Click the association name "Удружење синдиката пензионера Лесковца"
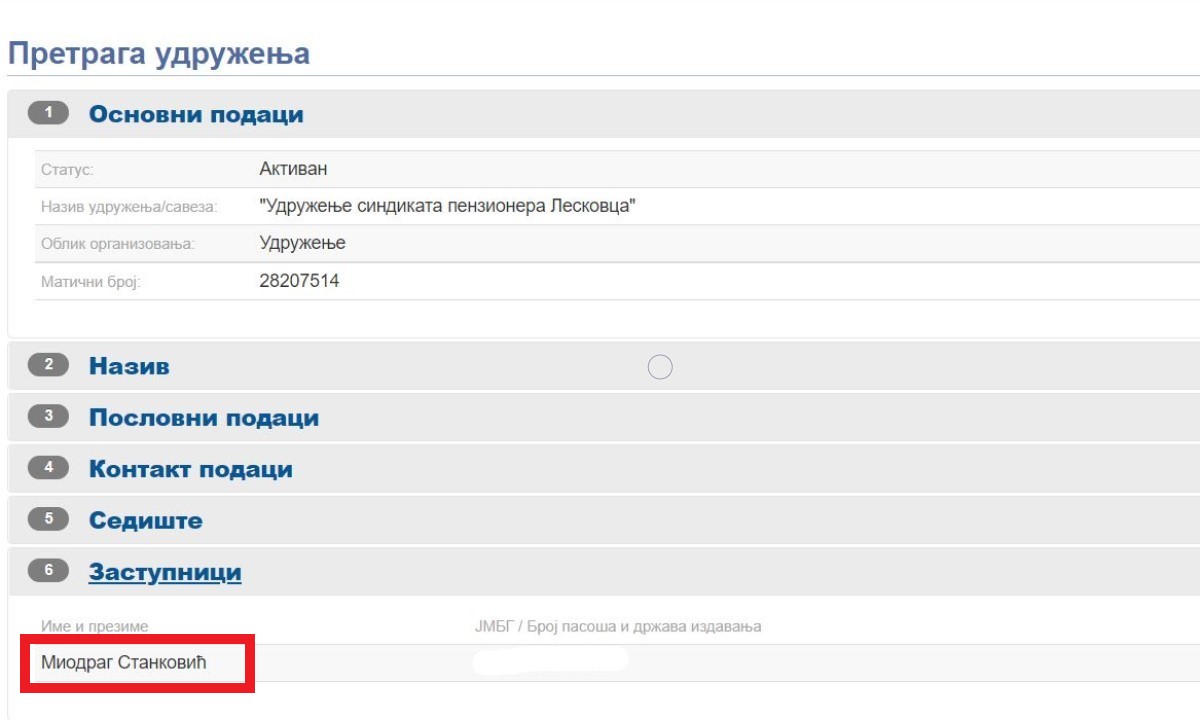Screen dimensions: 1200x720 [448, 206]
